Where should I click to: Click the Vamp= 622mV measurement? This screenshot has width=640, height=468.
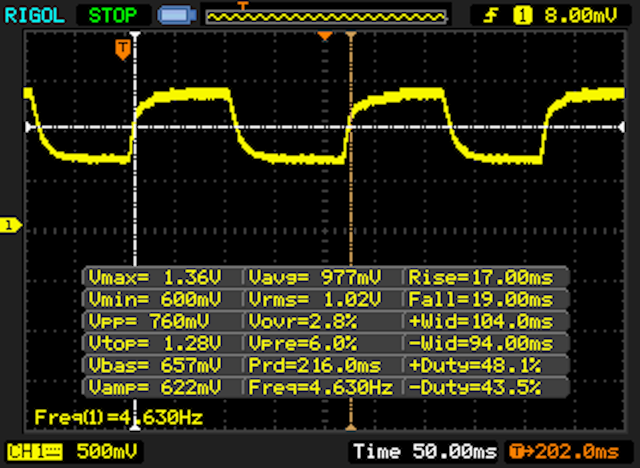pos(155,387)
